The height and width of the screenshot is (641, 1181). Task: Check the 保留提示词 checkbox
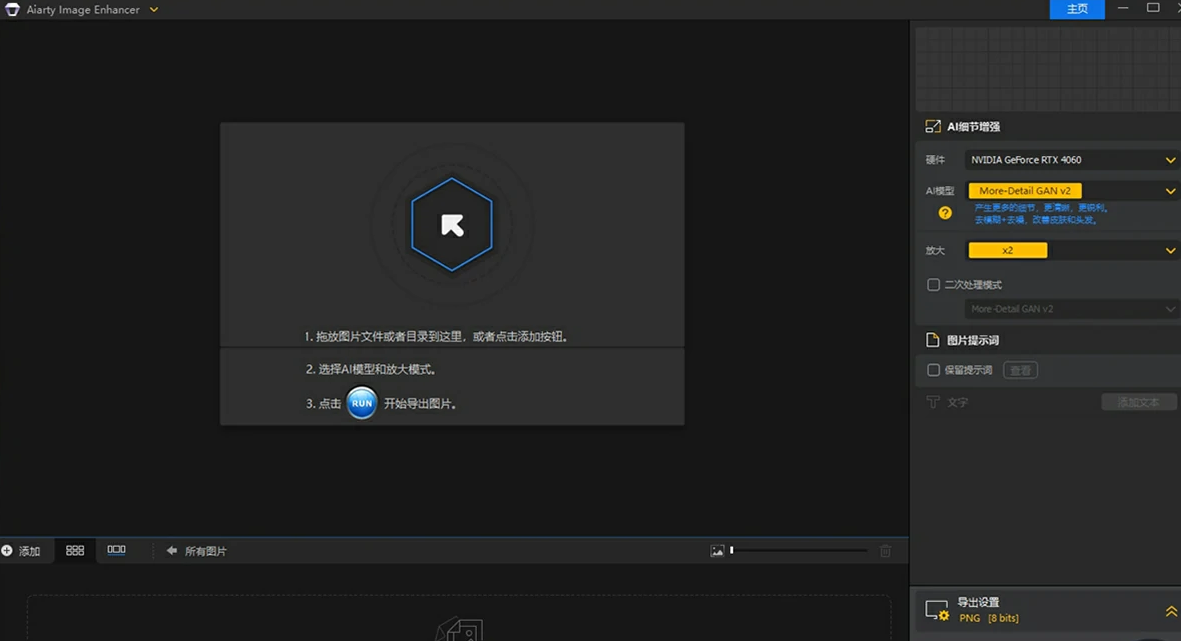[x=933, y=370]
